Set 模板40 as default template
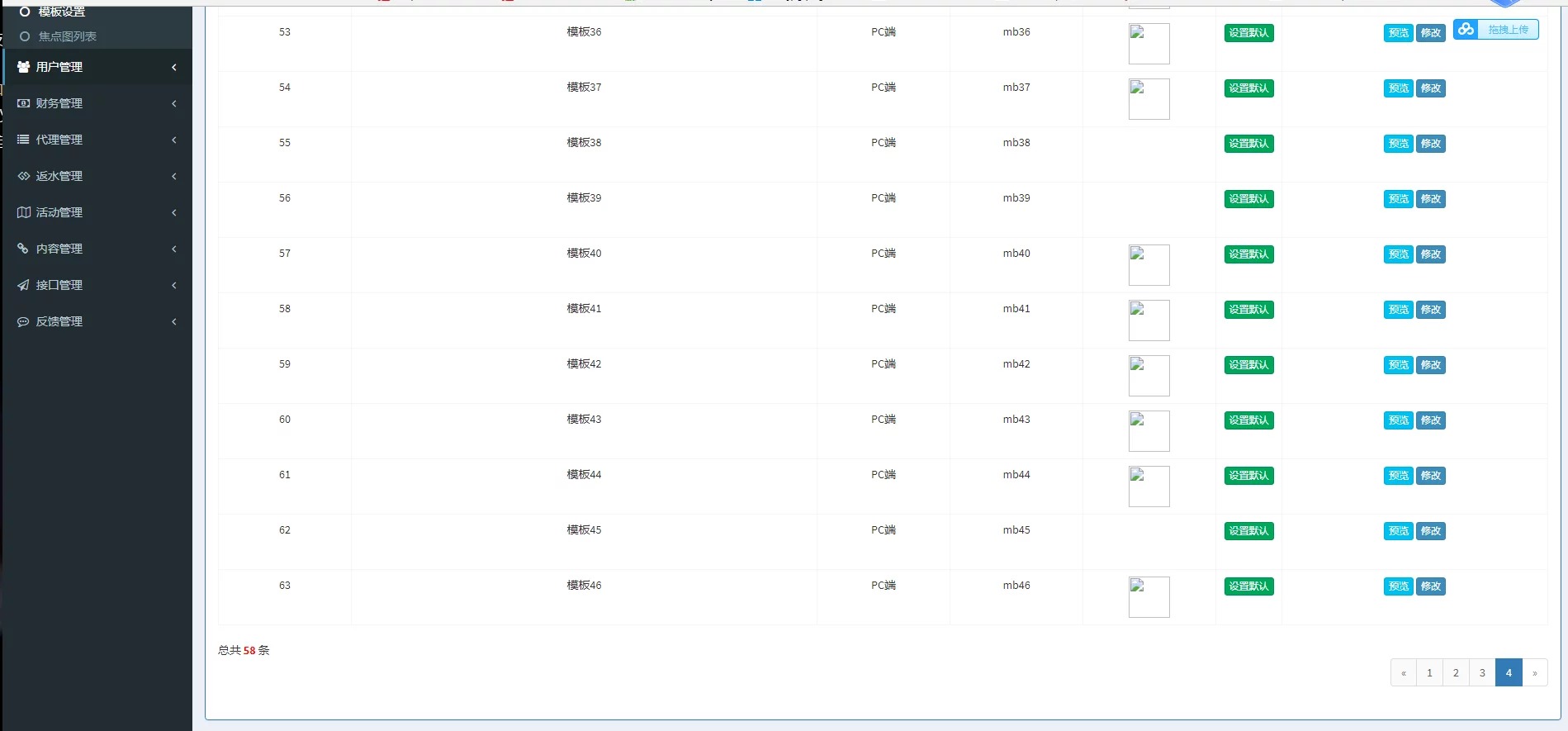 (x=1248, y=254)
